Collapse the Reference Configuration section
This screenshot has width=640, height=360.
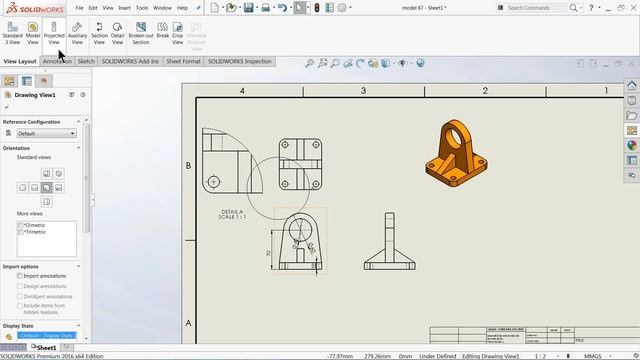(x=78, y=122)
